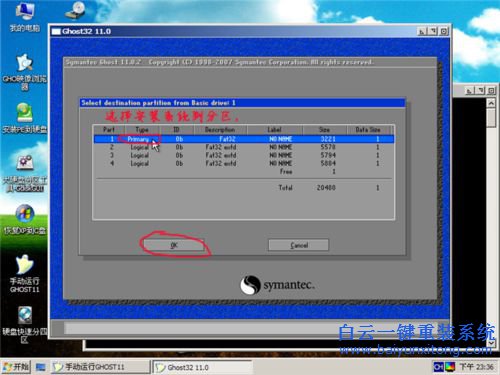Screen dimensions: 500x375
Task: Select partition 4 Logical size 5884 row
Action: pos(244,163)
